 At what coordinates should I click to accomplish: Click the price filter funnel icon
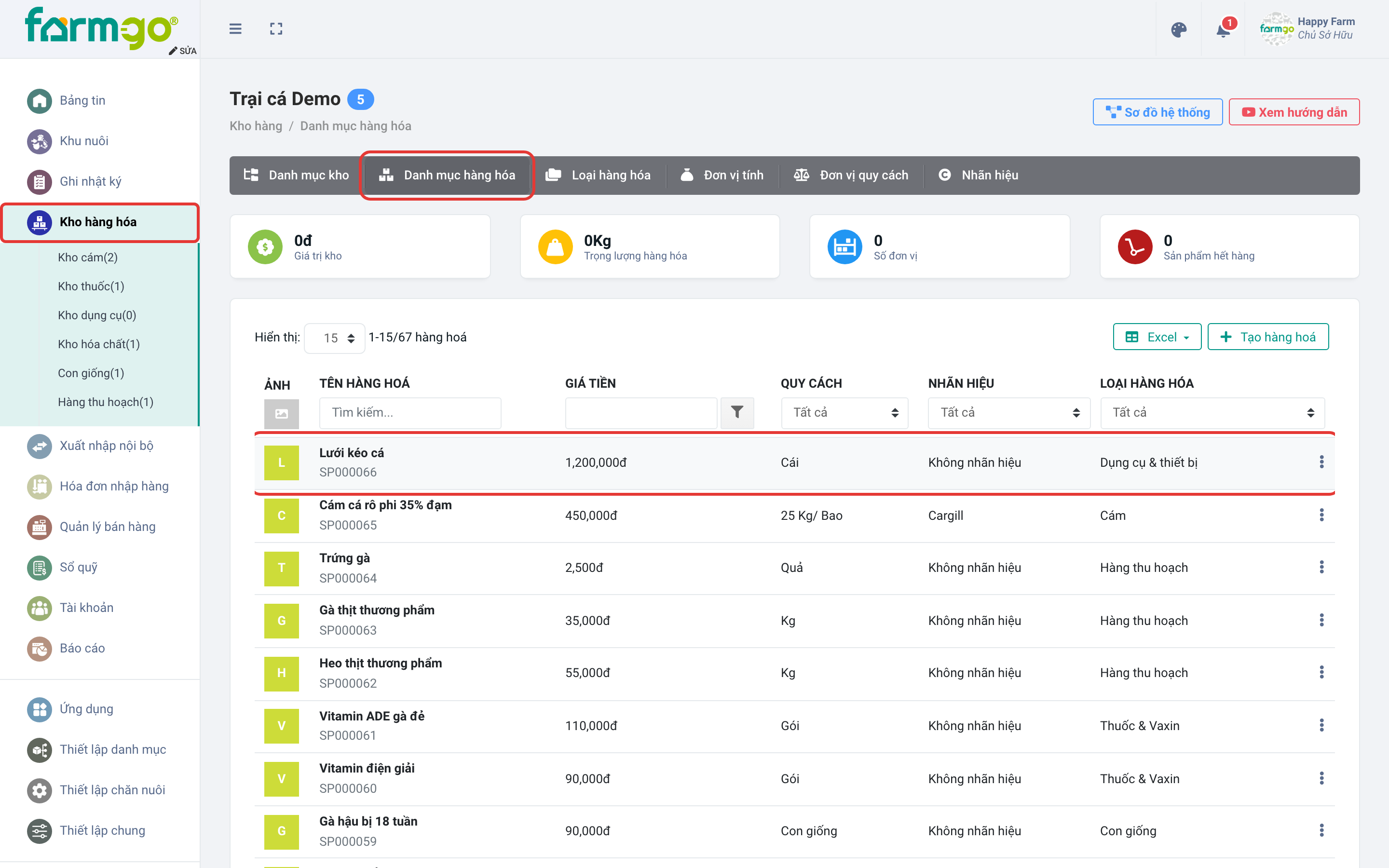tap(737, 412)
